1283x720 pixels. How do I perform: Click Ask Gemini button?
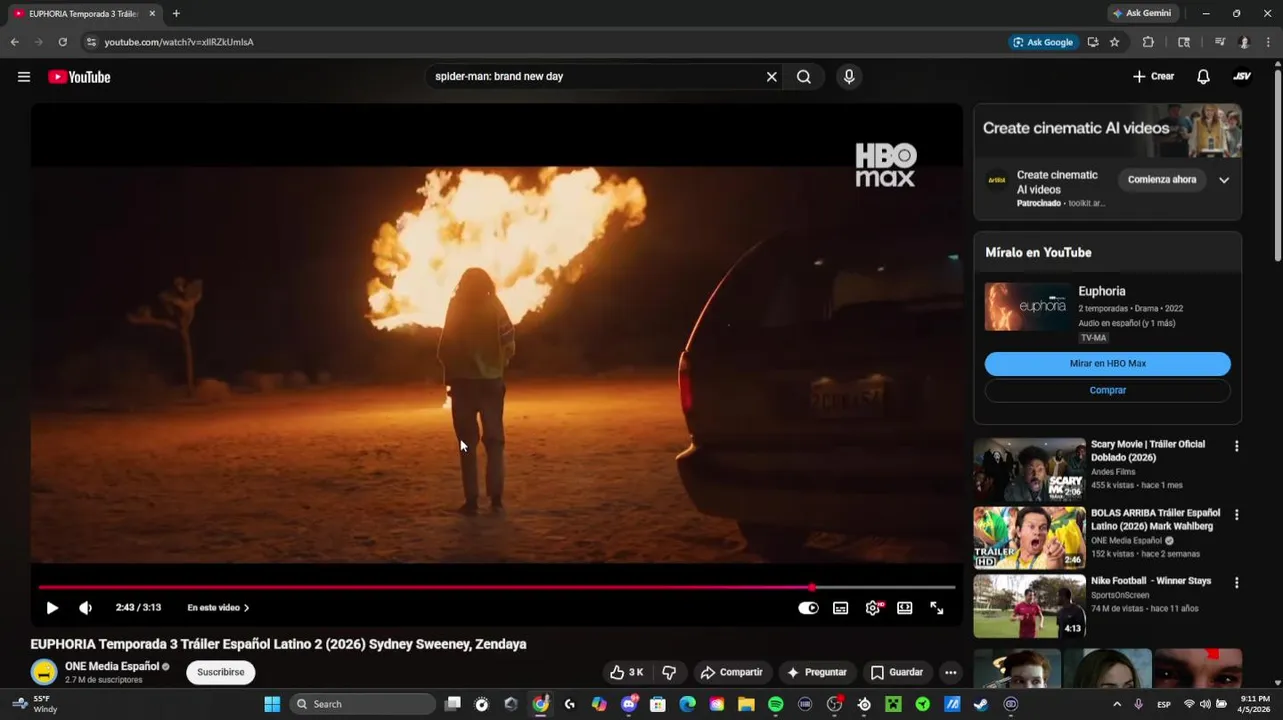(x=1141, y=13)
